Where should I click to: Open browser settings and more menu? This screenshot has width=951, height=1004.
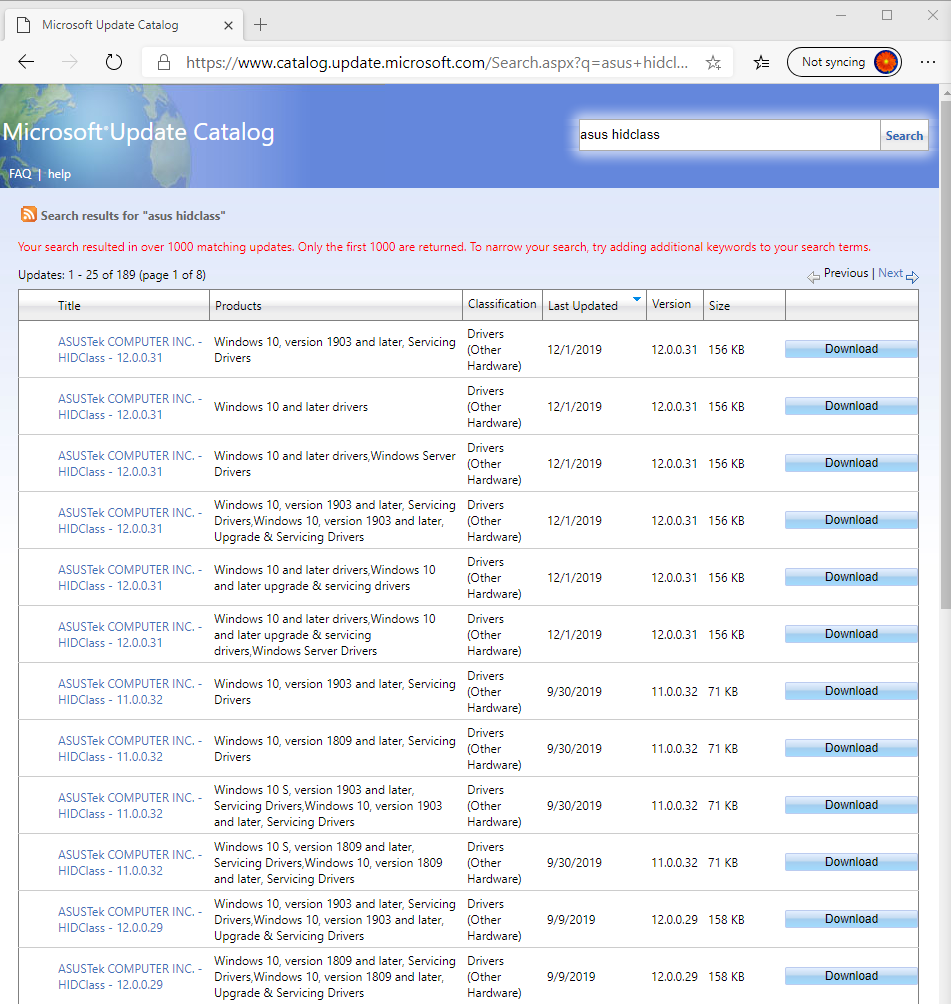[927, 62]
